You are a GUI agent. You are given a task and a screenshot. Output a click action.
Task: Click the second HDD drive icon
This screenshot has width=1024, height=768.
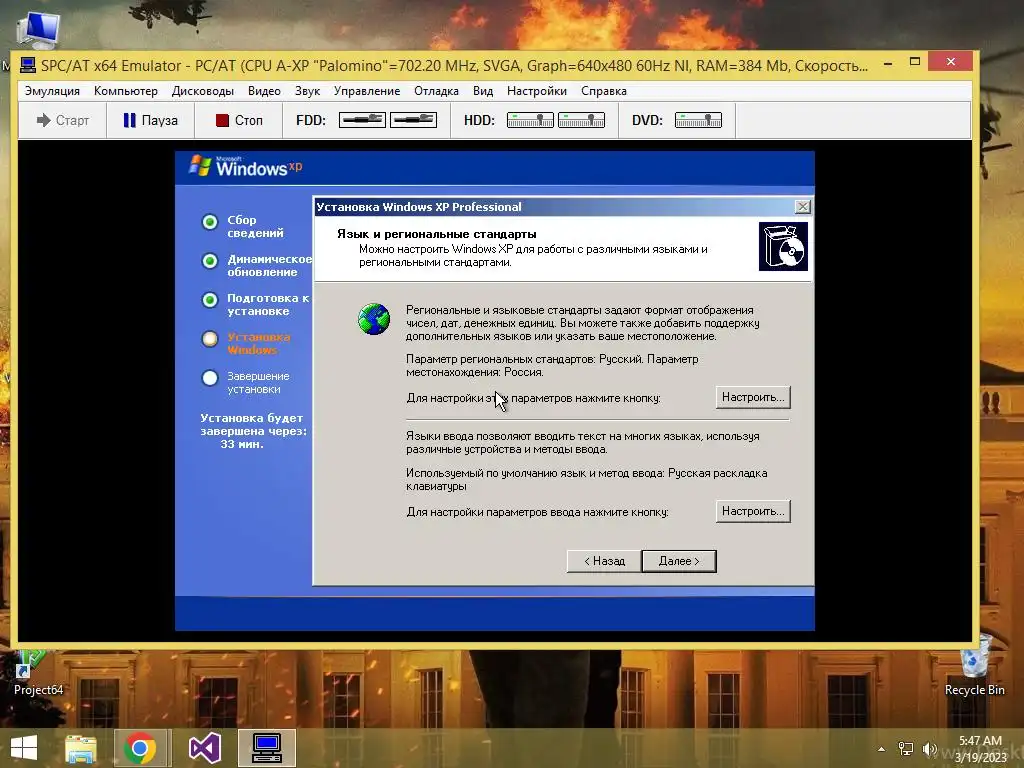(581, 120)
